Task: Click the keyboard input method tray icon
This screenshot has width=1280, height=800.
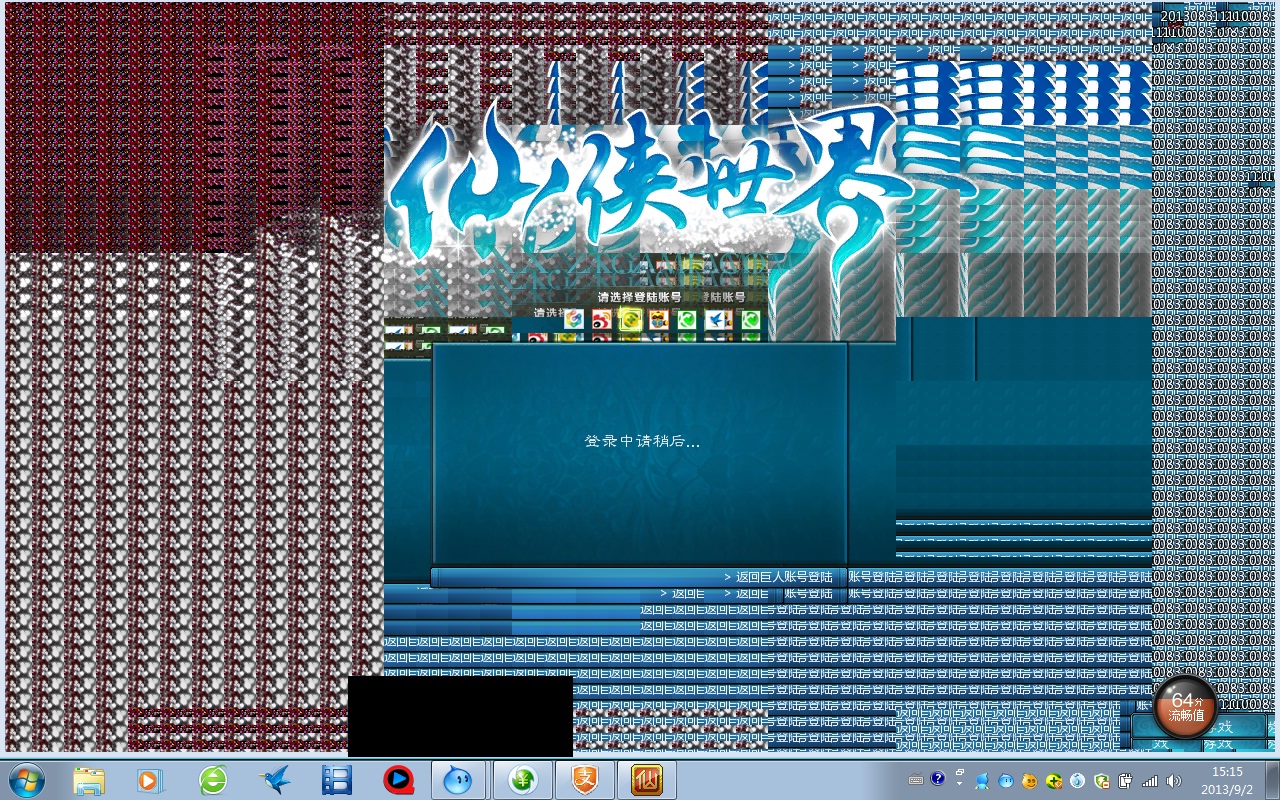Action: [x=915, y=780]
